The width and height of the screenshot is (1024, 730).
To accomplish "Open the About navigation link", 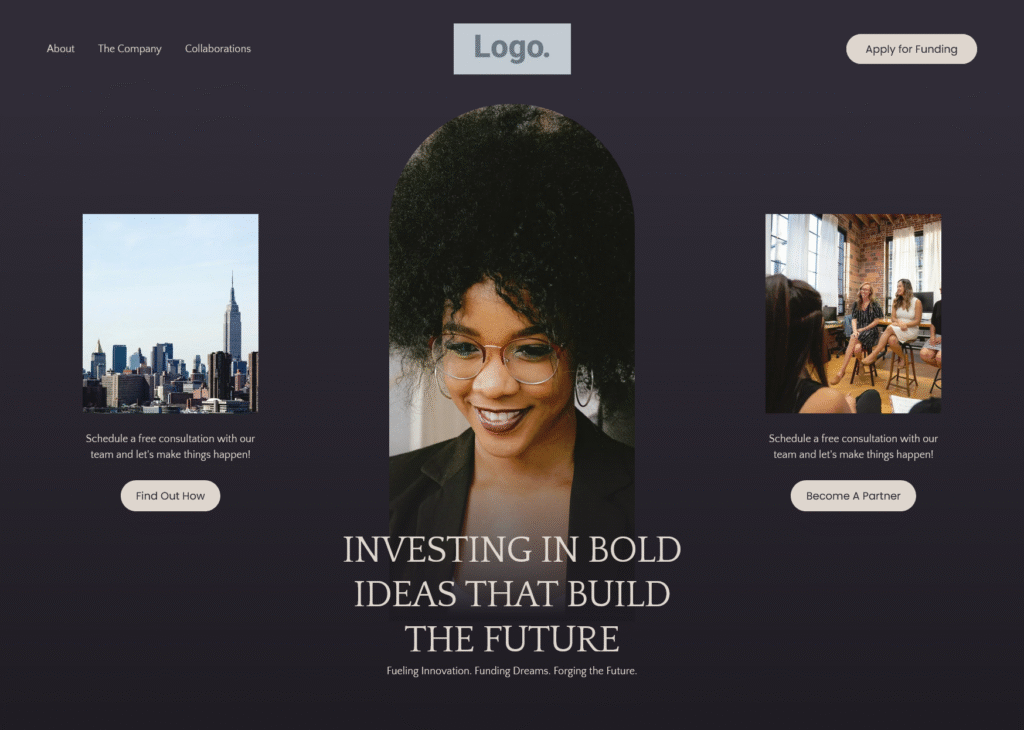I will (x=60, y=48).
